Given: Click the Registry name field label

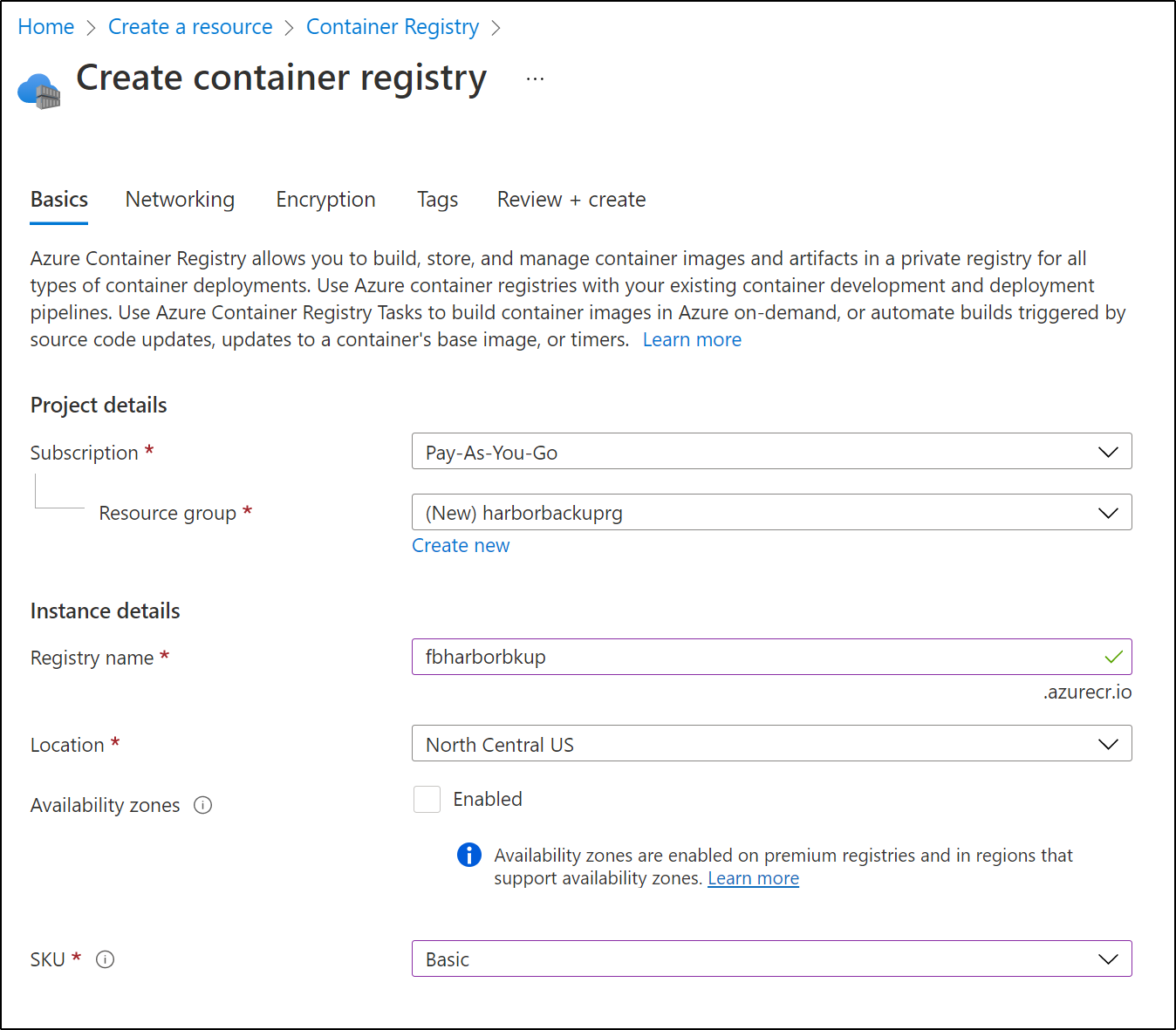Looking at the screenshot, I should (92, 658).
